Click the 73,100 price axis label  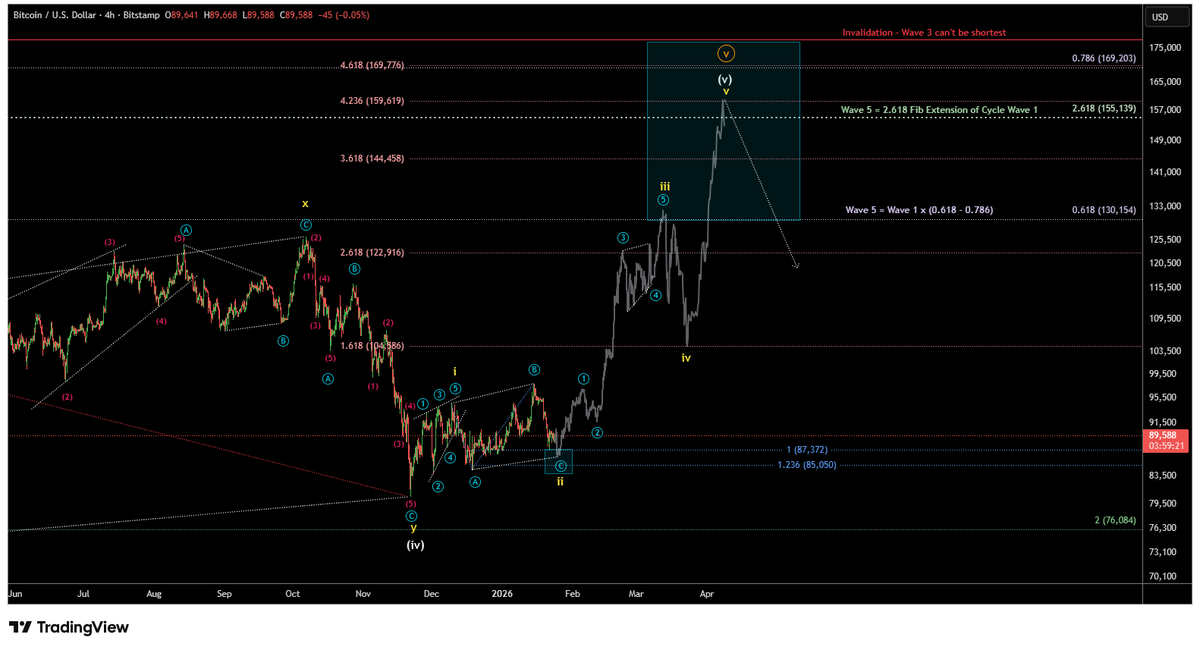(1164, 552)
